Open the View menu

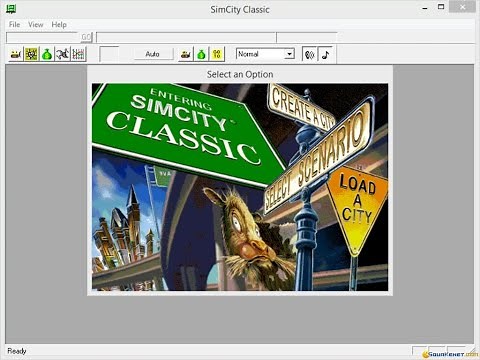(36, 25)
